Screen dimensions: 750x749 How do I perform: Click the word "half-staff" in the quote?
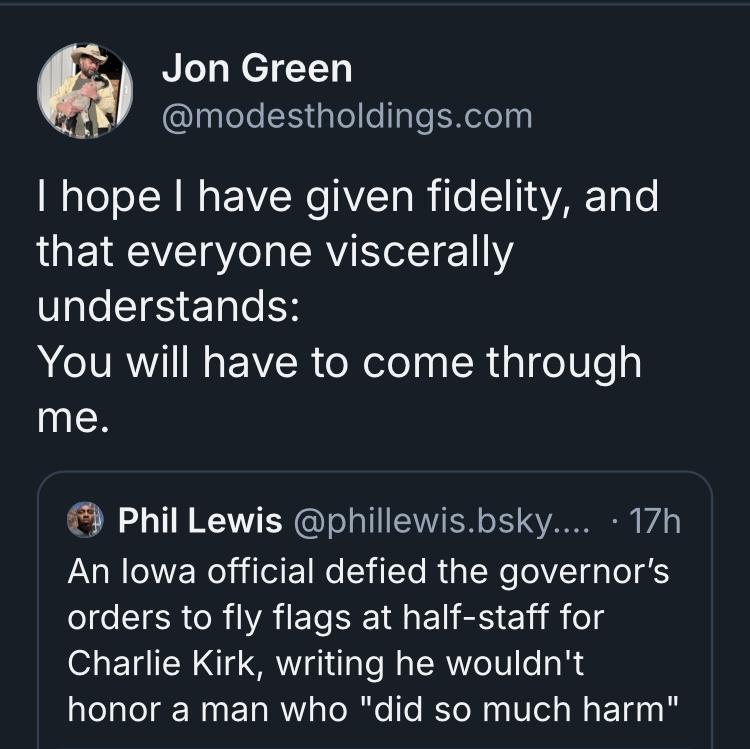tap(547, 617)
